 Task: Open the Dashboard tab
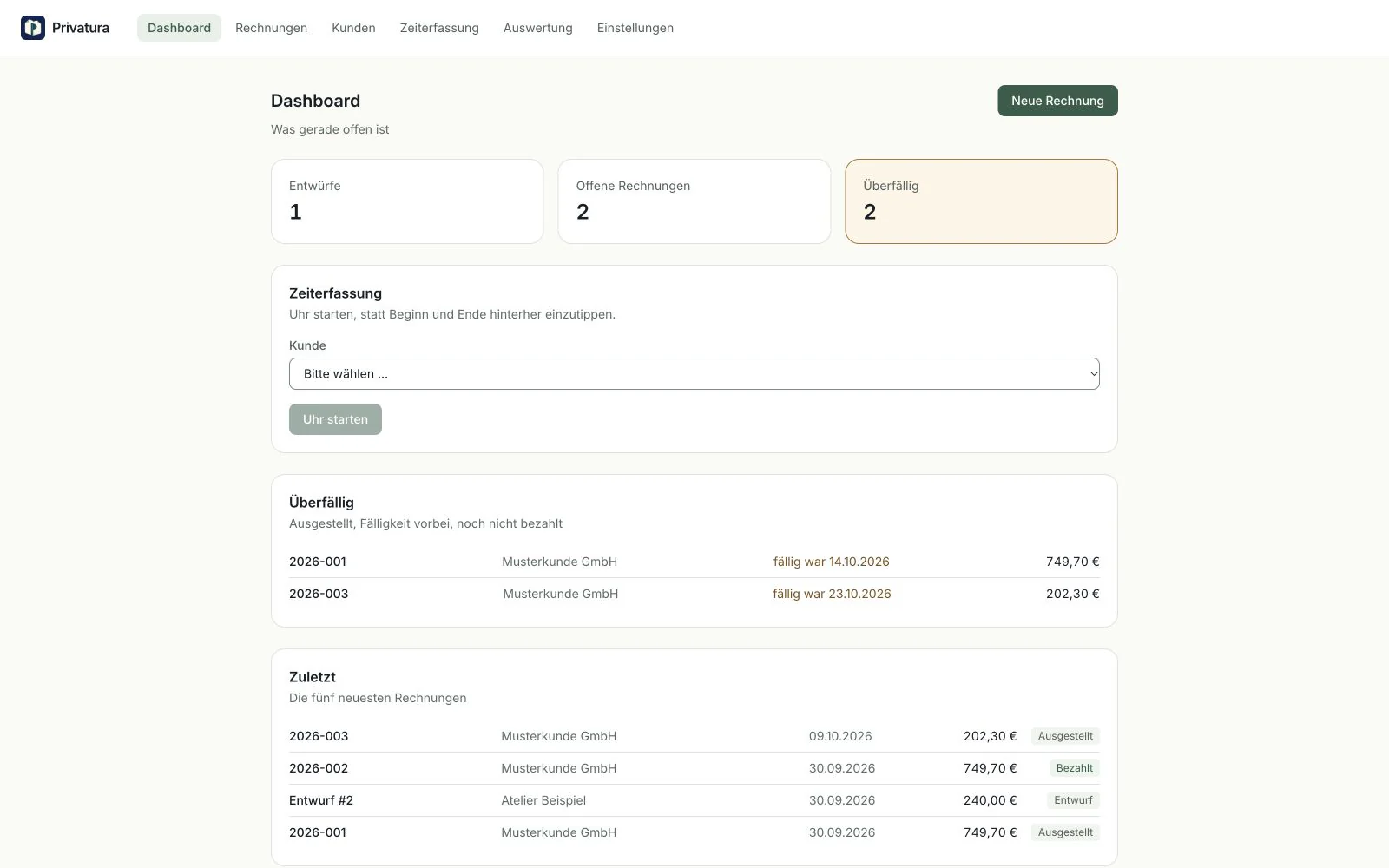coord(179,28)
